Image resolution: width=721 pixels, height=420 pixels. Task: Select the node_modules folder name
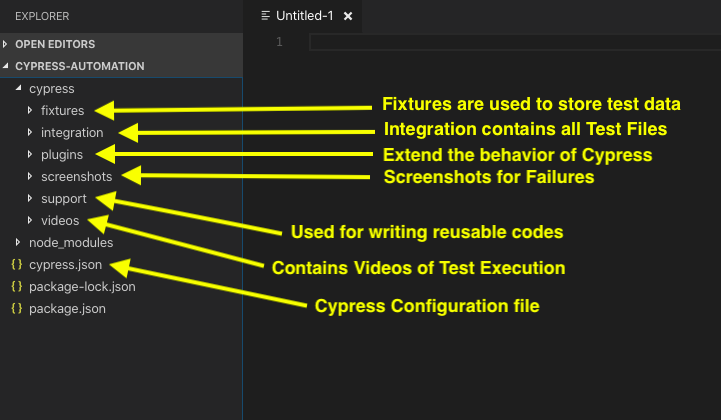click(71, 243)
